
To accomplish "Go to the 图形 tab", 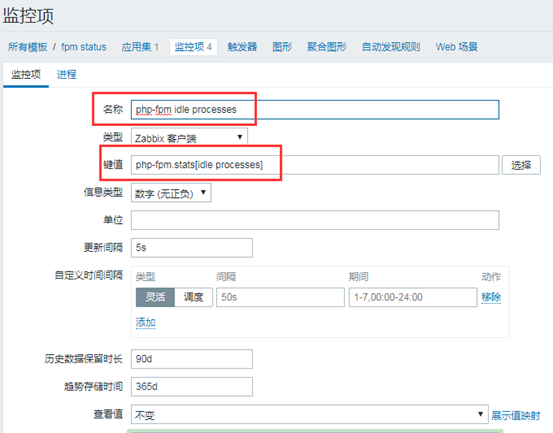I will (282, 47).
